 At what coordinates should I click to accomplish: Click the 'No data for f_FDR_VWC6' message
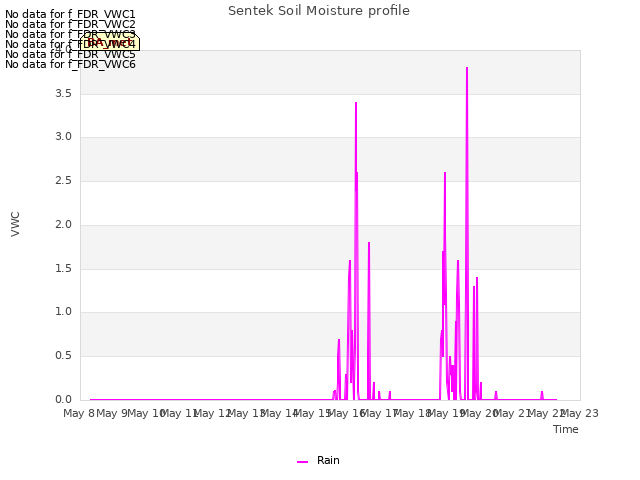pyautogui.click(x=70, y=64)
